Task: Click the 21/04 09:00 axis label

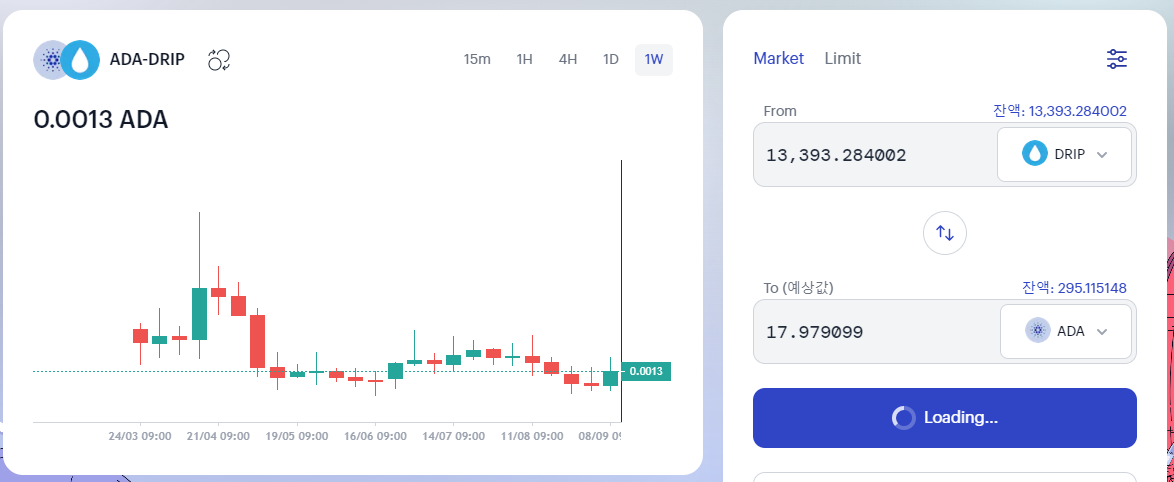Action: point(218,436)
